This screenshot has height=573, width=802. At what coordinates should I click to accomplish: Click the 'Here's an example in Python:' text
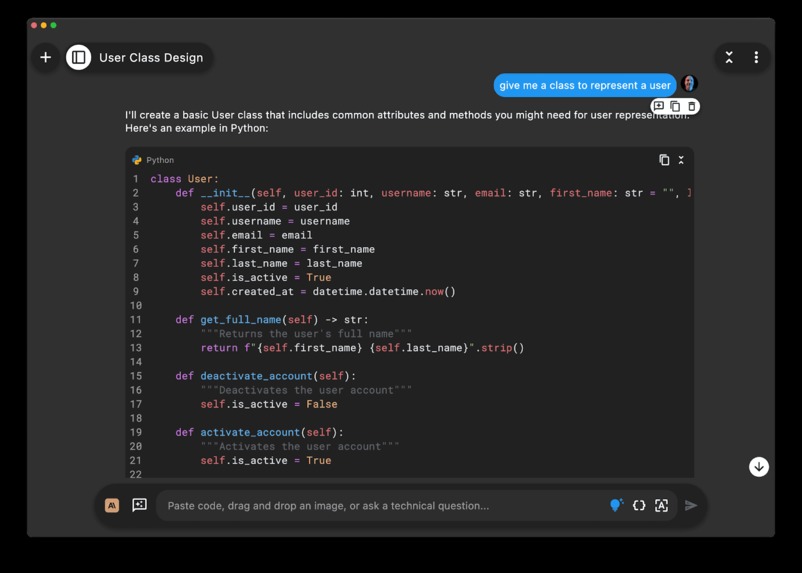[196, 128]
